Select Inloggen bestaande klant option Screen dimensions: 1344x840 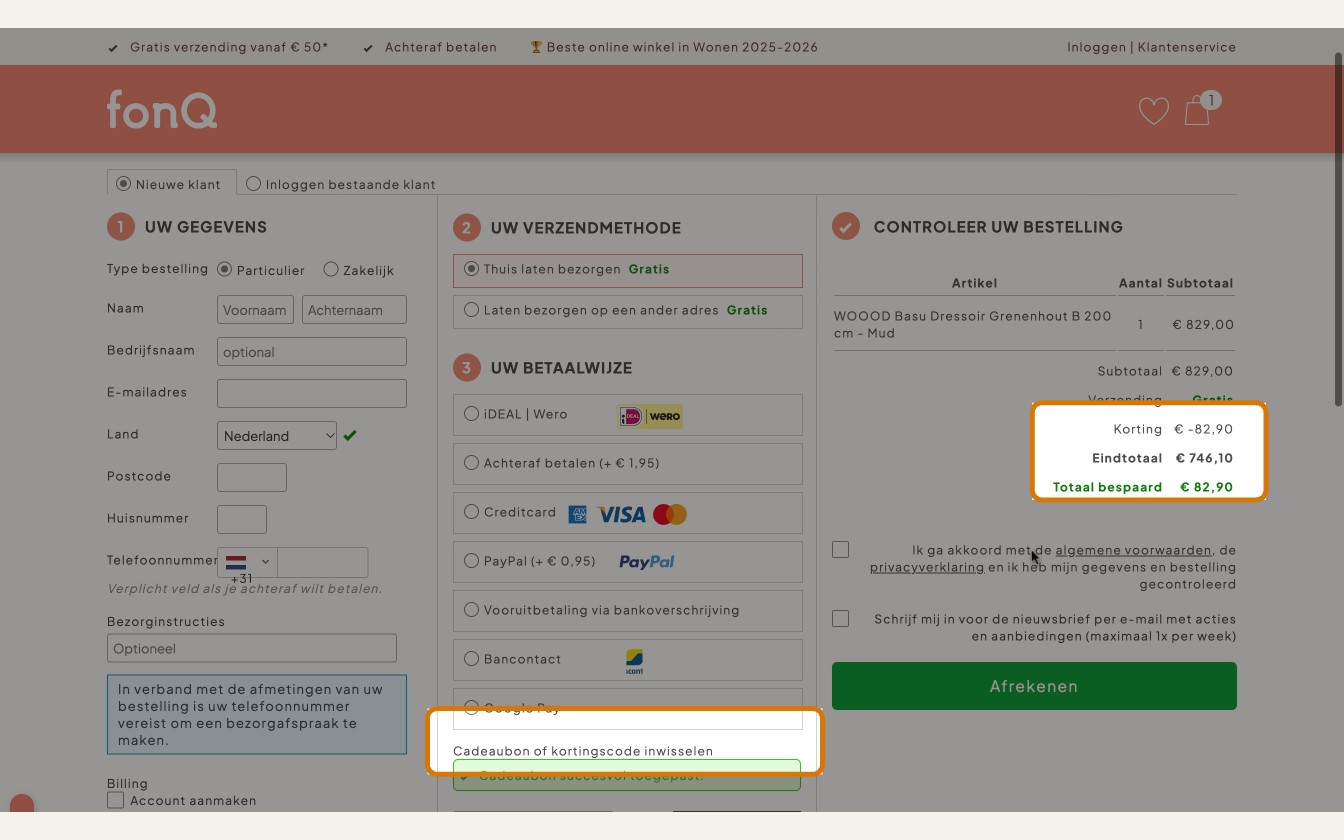tap(253, 184)
